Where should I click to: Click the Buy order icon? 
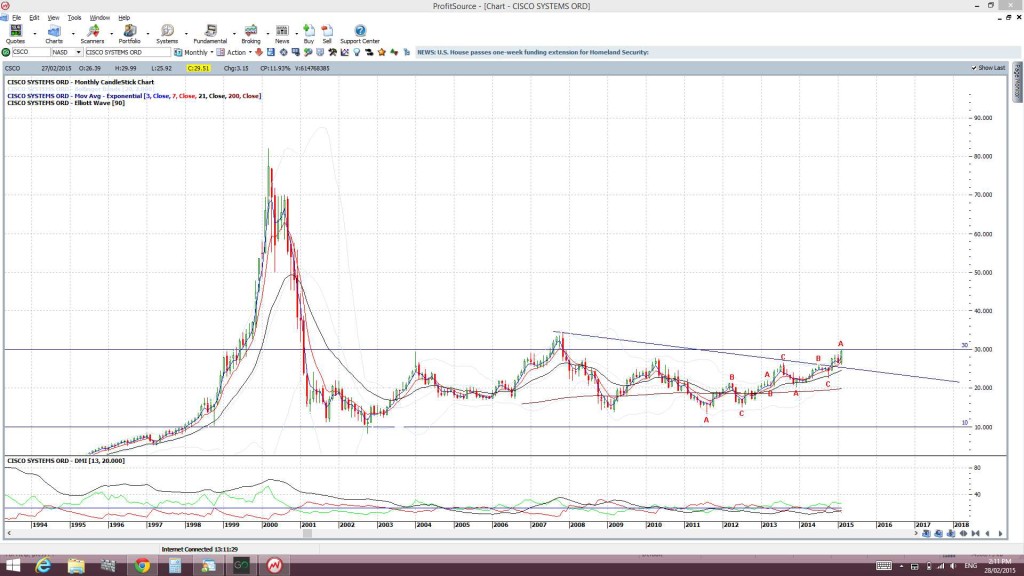pos(309,34)
